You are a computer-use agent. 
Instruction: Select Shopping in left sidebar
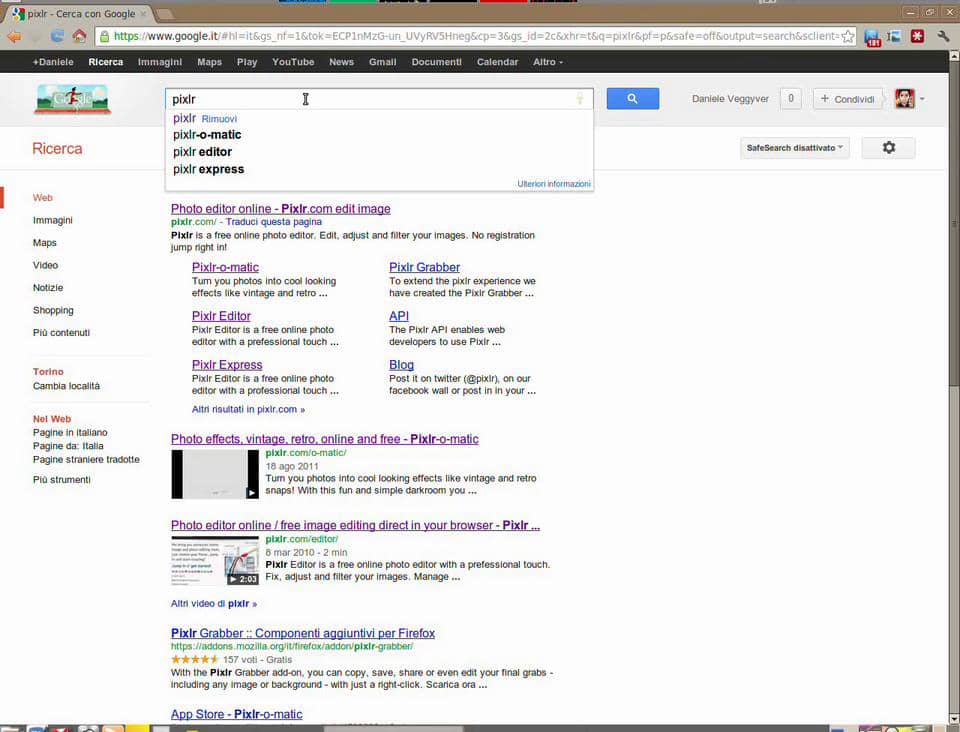pos(53,310)
